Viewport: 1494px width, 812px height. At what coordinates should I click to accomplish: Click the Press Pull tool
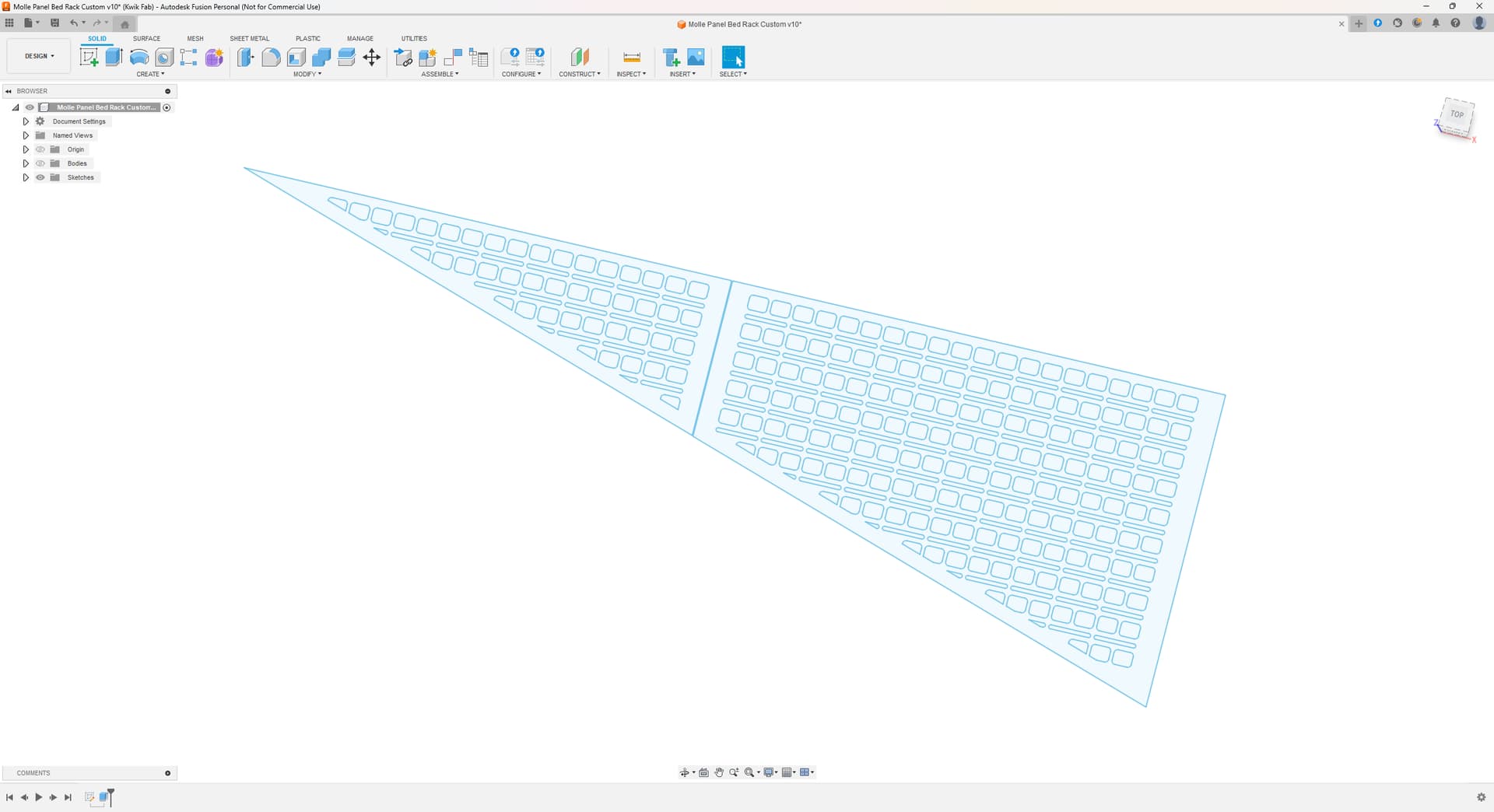tap(246, 57)
